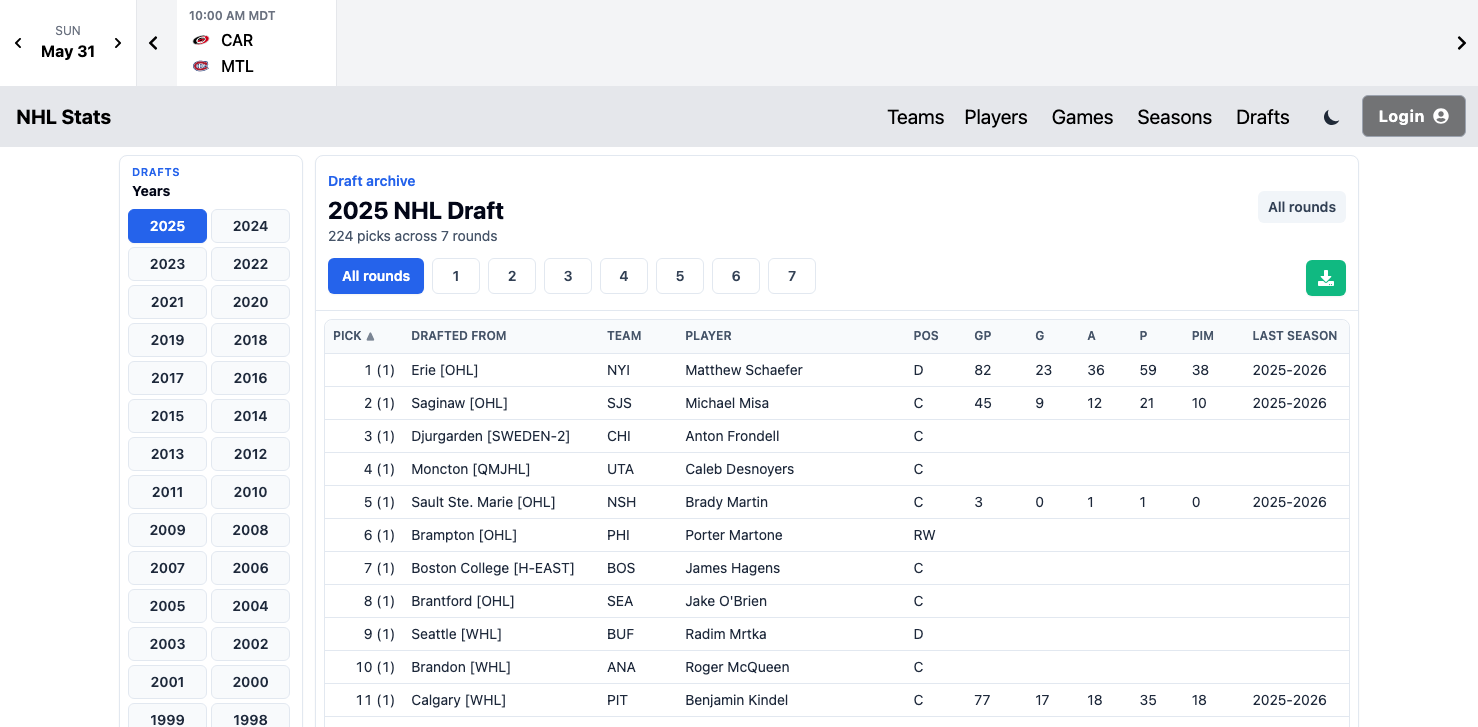The height and width of the screenshot is (727, 1478).
Task: Show round 4 picks
Action: coord(624,276)
